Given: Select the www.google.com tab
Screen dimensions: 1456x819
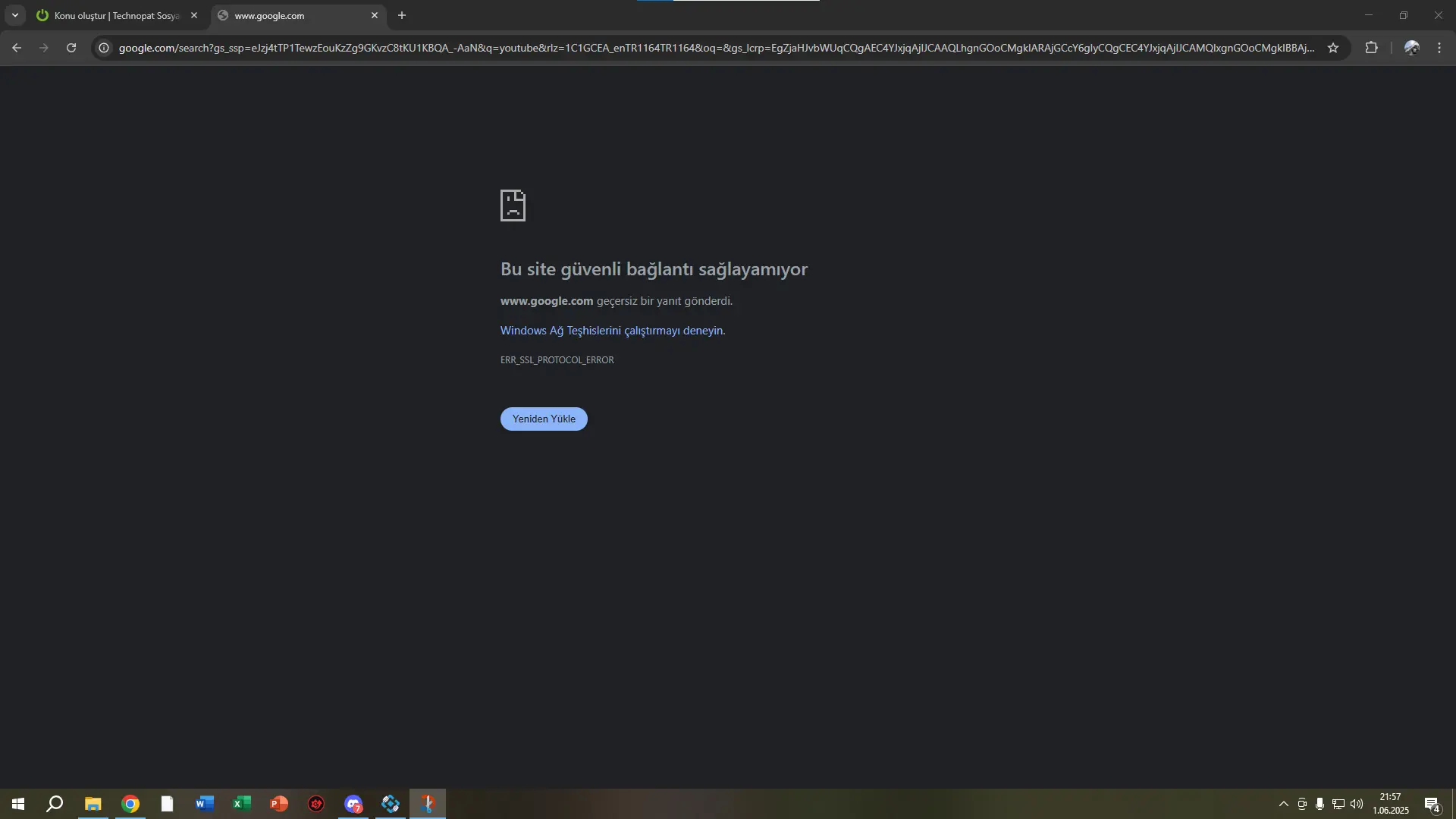Looking at the screenshot, I should click(299, 15).
